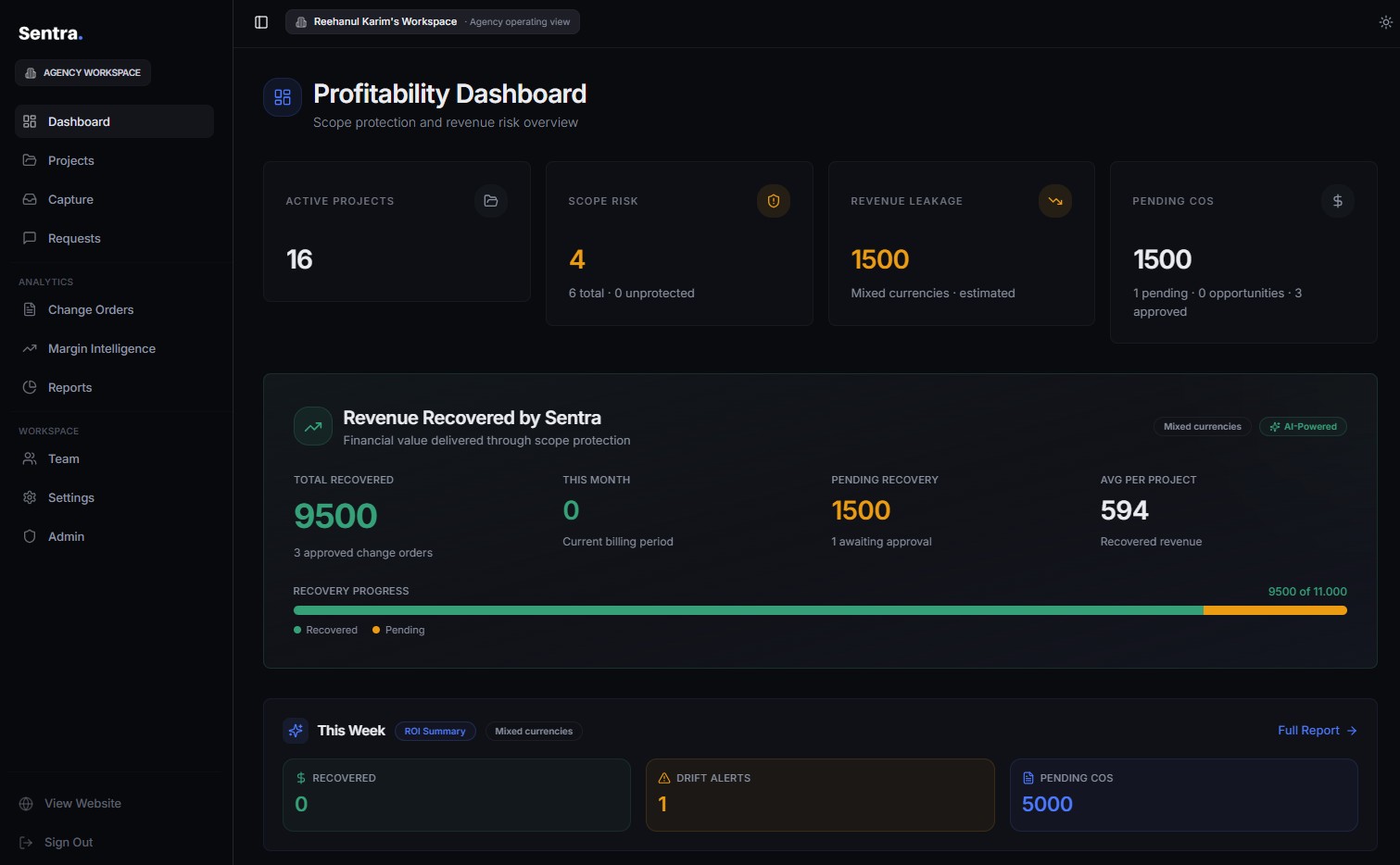
Task: Click the Profitability Dashboard header icon
Action: click(283, 97)
